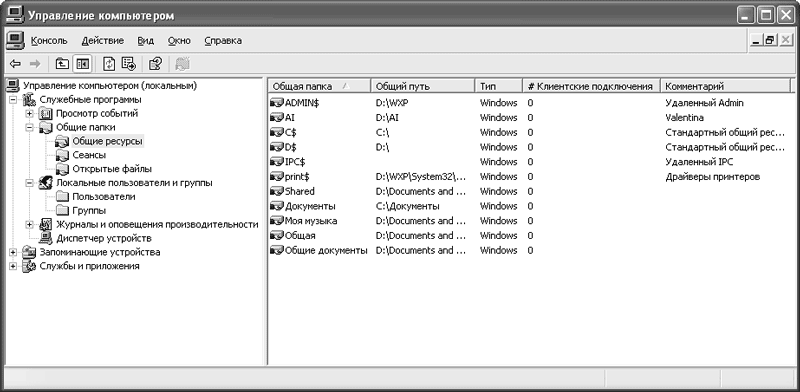The width and height of the screenshot is (800, 392).
Task: Select the print$ shared folder icon
Action: click(x=277, y=177)
